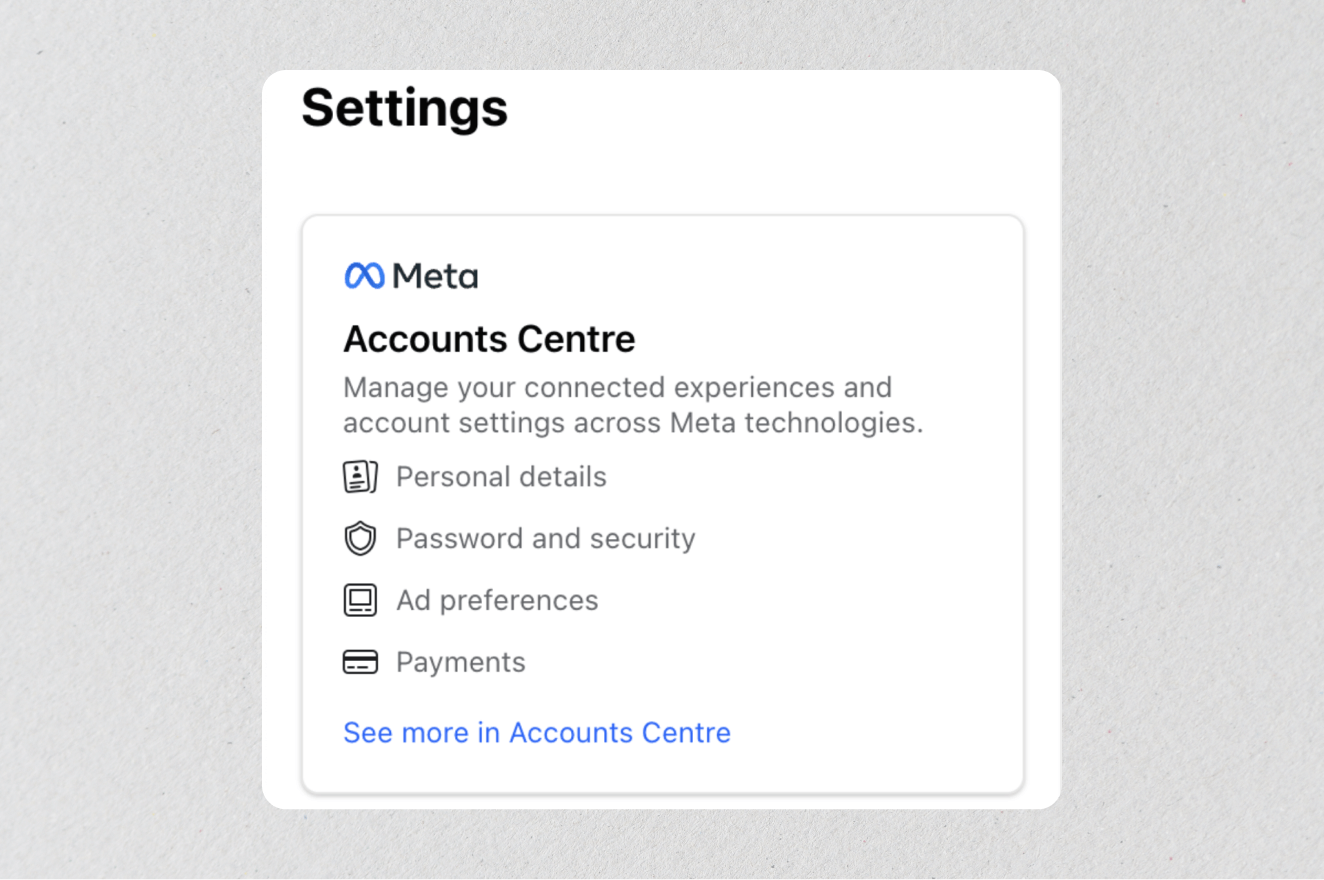The height and width of the screenshot is (880, 1324).
Task: Select the Payments settings entry
Action: pyautogui.click(x=461, y=661)
